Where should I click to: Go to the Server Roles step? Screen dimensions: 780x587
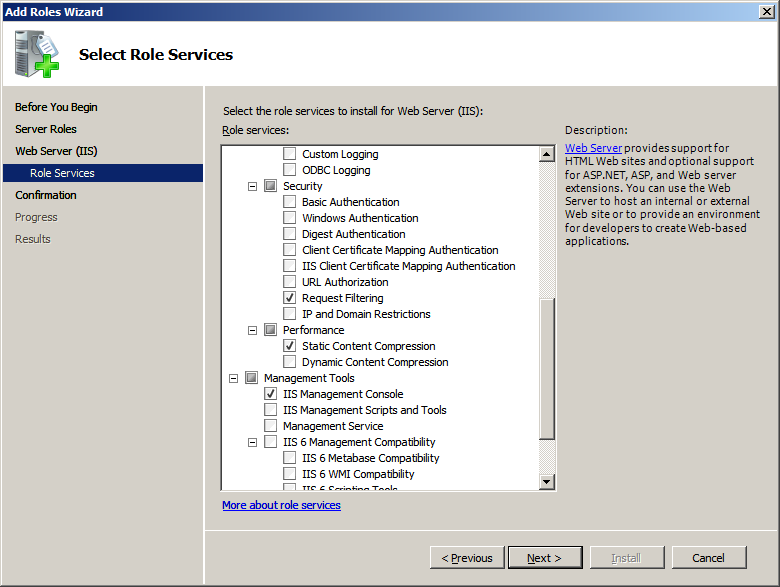click(x=46, y=129)
